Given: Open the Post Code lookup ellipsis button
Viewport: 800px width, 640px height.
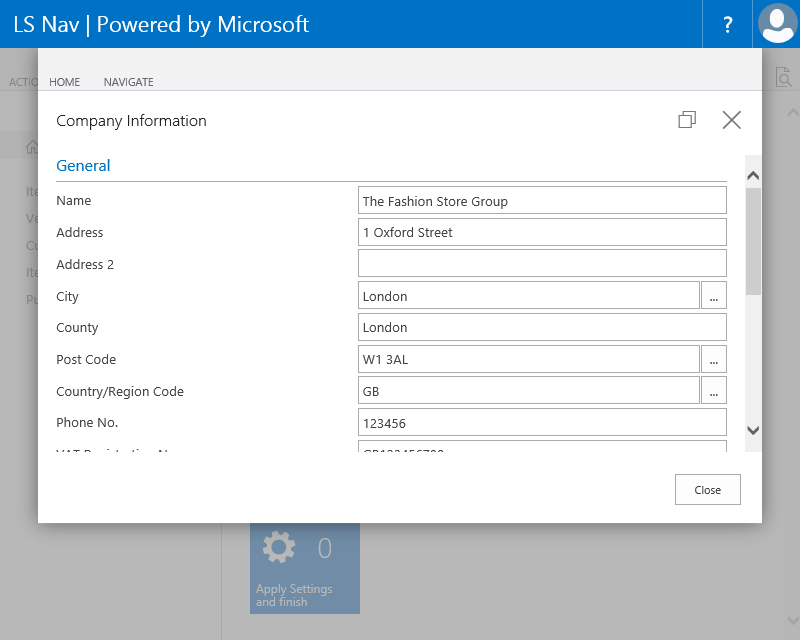Looking at the screenshot, I should [x=714, y=359].
